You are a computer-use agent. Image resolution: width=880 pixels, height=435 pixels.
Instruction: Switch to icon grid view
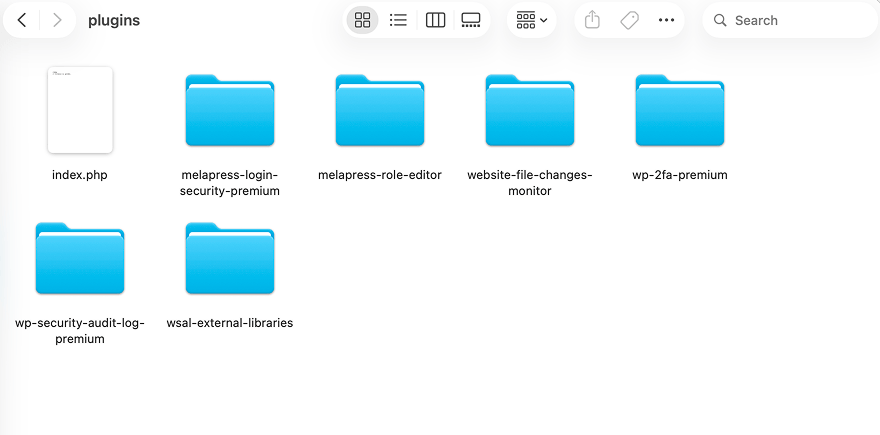[x=363, y=21]
